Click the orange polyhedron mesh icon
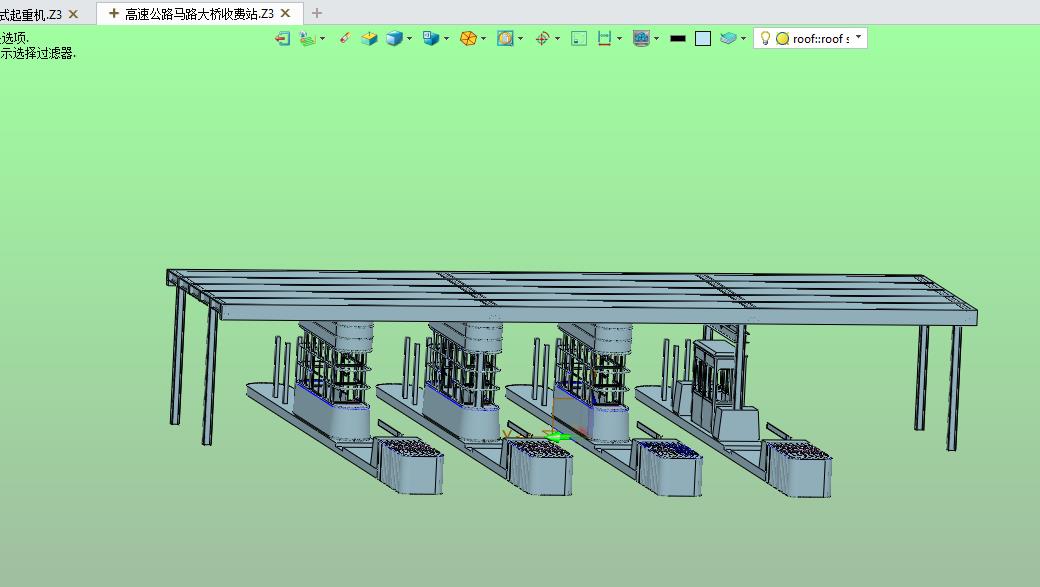Viewport: 1040px width, 587px height. coord(468,38)
